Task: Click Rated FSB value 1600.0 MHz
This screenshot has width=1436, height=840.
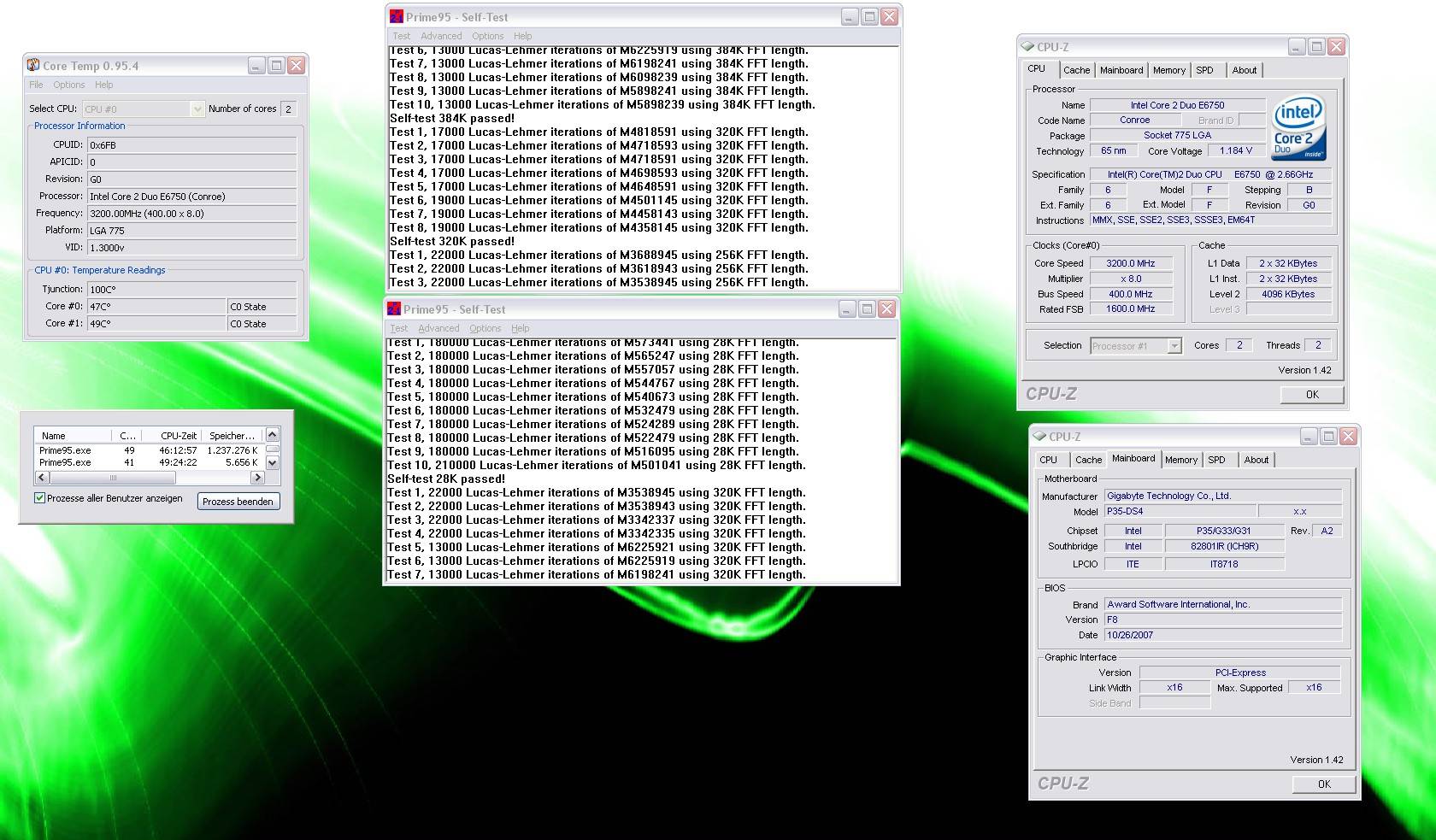Action: (x=1130, y=308)
